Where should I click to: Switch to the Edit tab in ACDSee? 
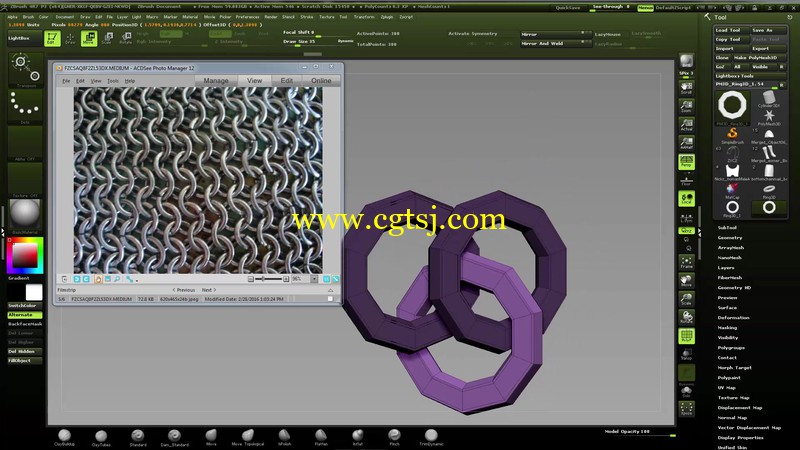tap(287, 81)
